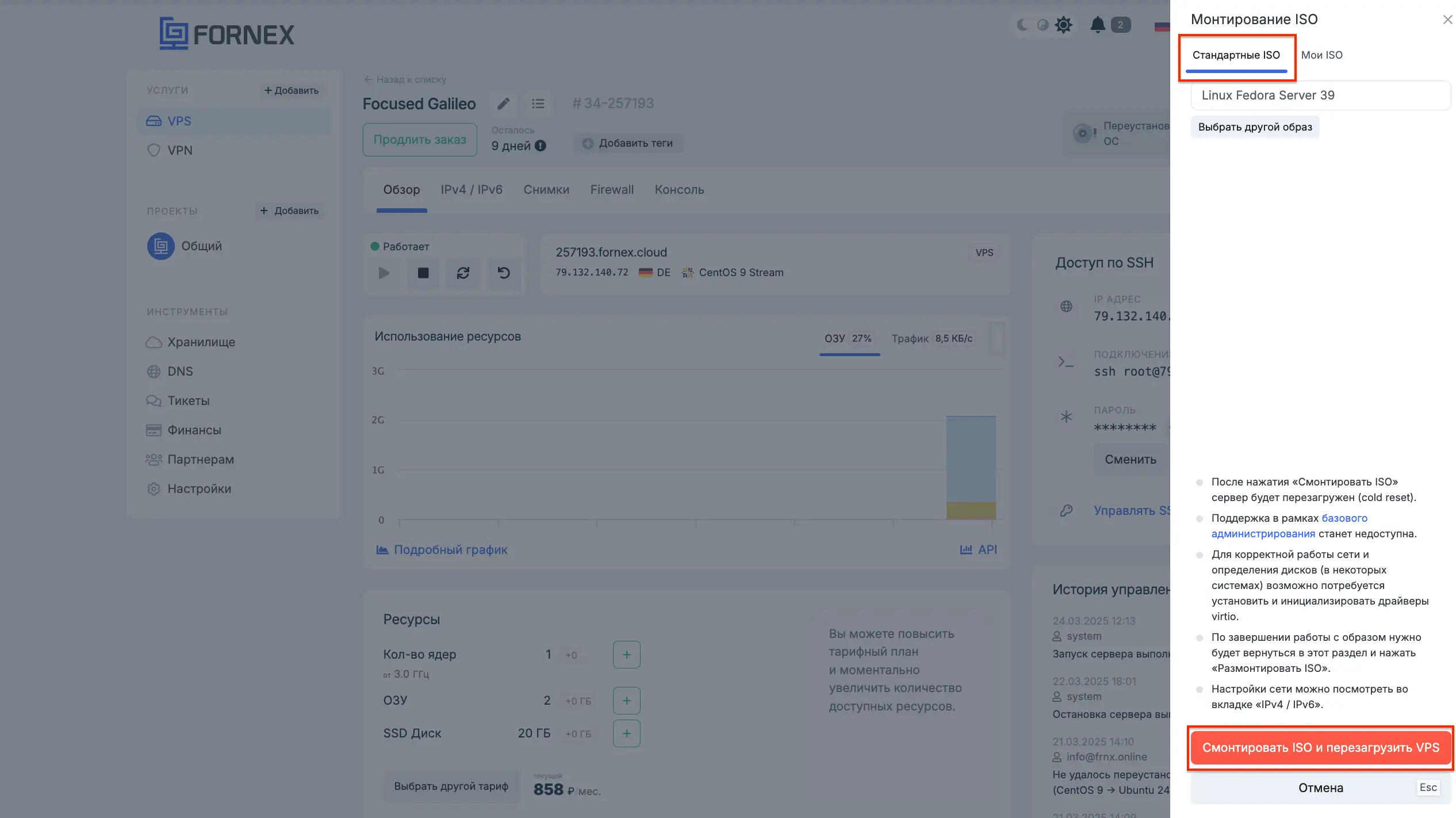The image size is (1456, 818).
Task: Add a new project via Добавить
Action: point(289,211)
